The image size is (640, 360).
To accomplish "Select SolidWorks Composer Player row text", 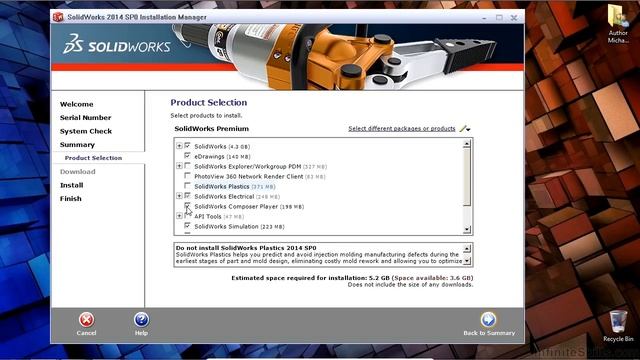I will [x=249, y=207].
